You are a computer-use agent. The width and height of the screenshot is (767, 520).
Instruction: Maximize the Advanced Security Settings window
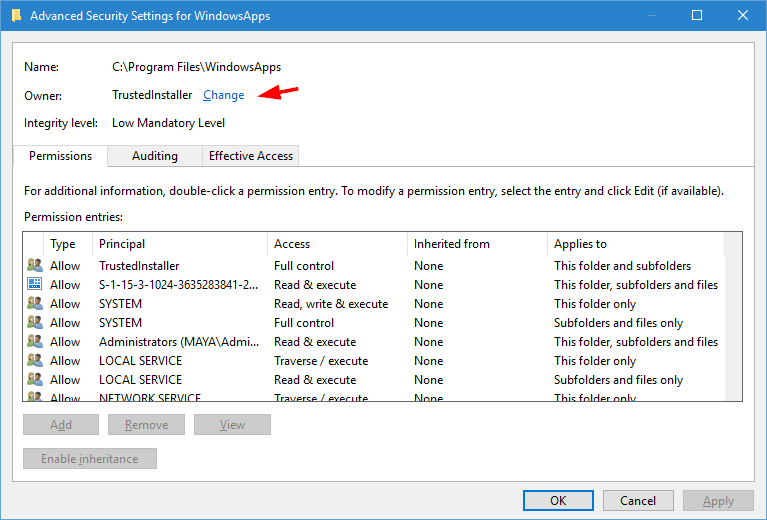tap(697, 15)
